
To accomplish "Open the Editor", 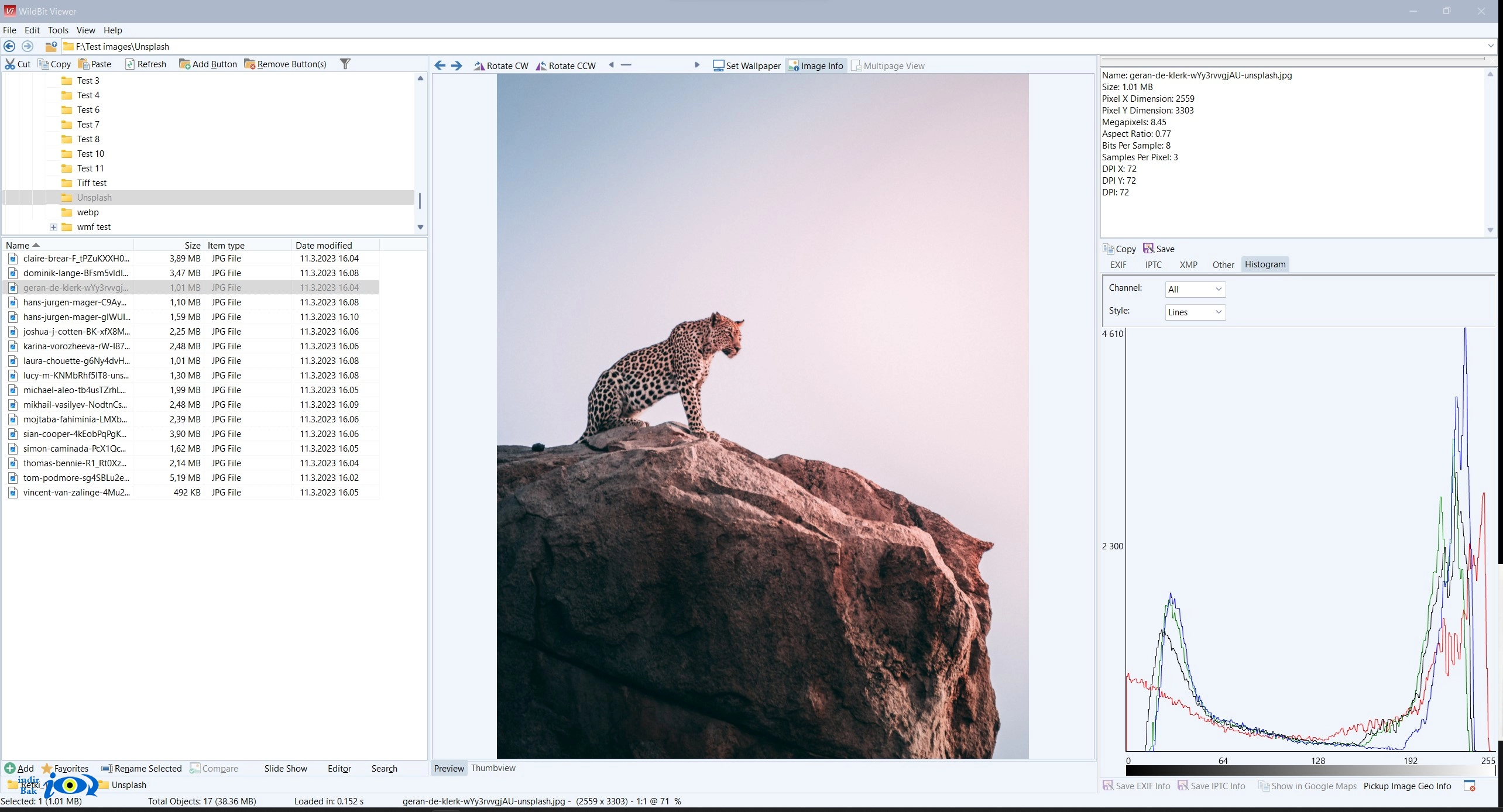I will 339,768.
